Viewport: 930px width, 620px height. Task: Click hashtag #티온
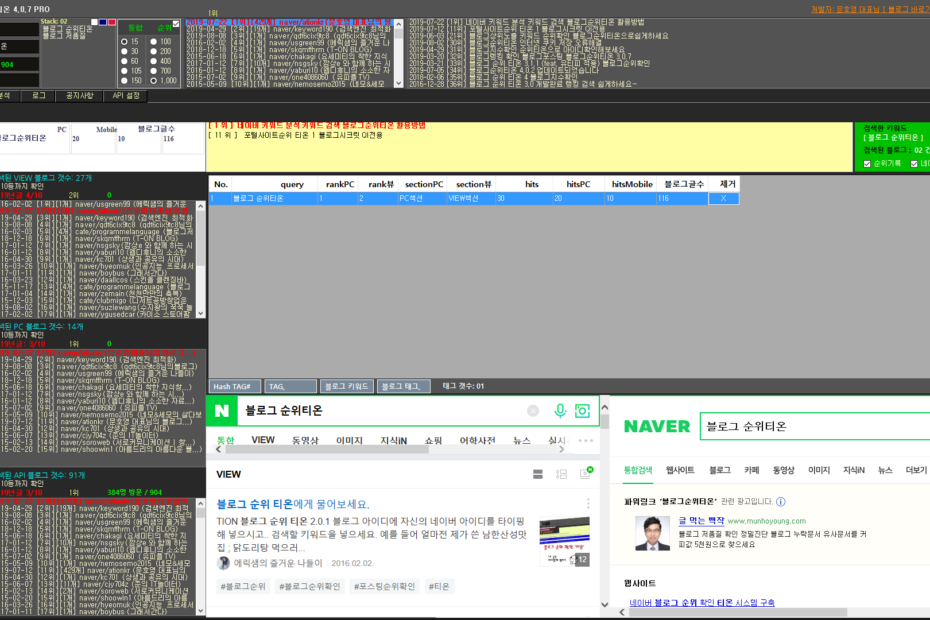tap(439, 586)
